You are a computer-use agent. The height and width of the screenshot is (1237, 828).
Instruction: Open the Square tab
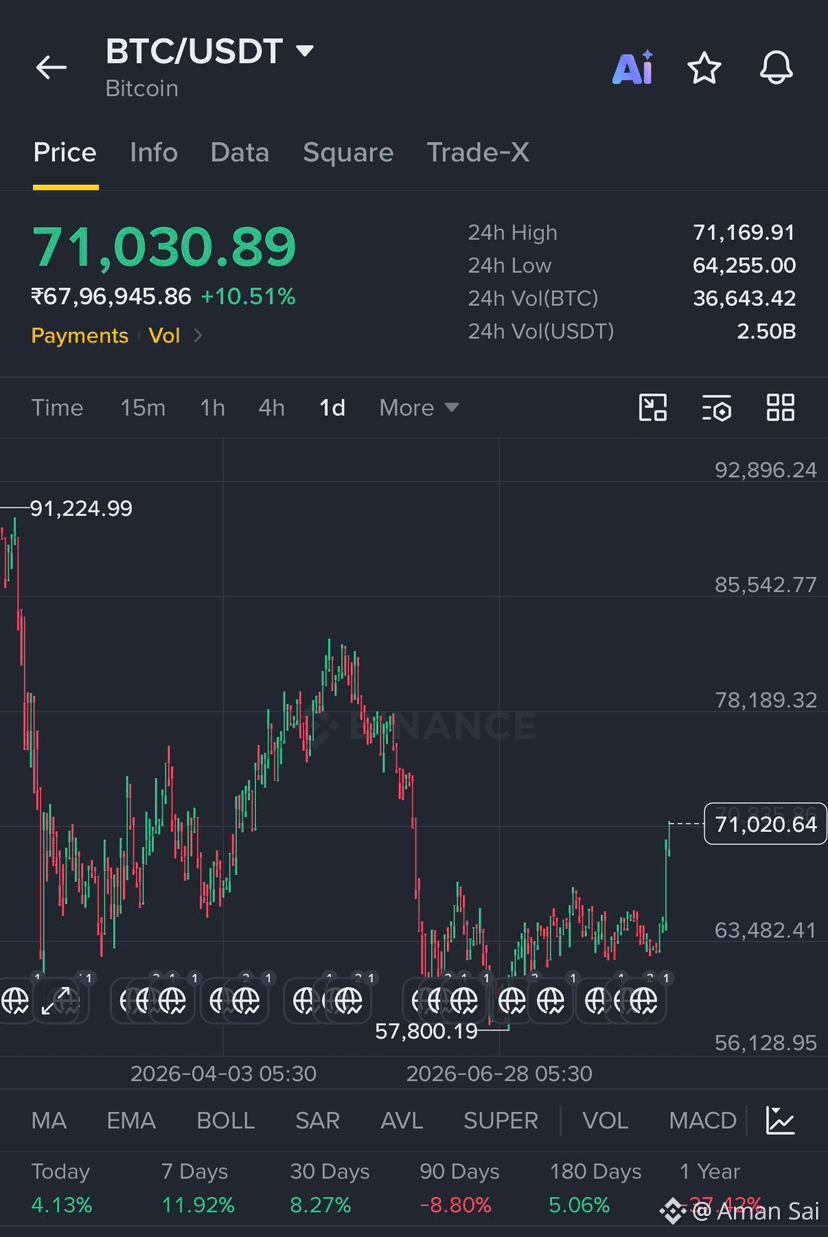[348, 152]
